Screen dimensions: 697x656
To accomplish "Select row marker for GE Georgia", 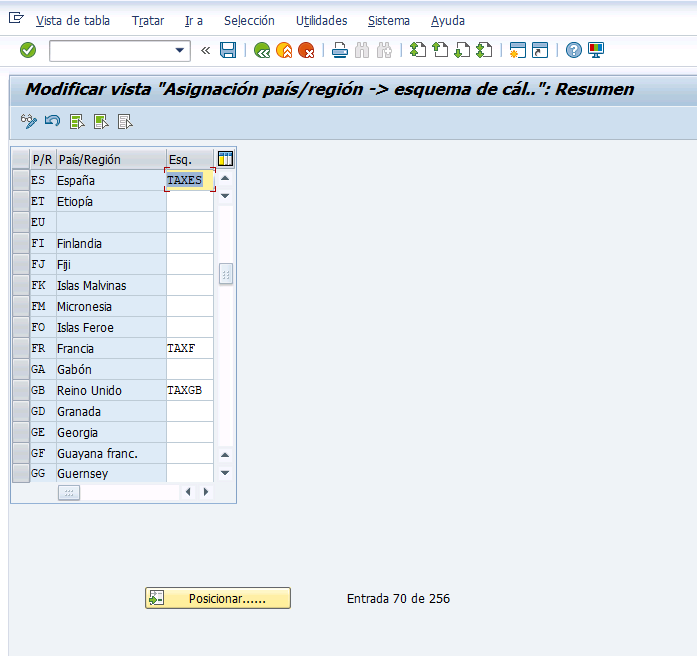I will [x=21, y=432].
